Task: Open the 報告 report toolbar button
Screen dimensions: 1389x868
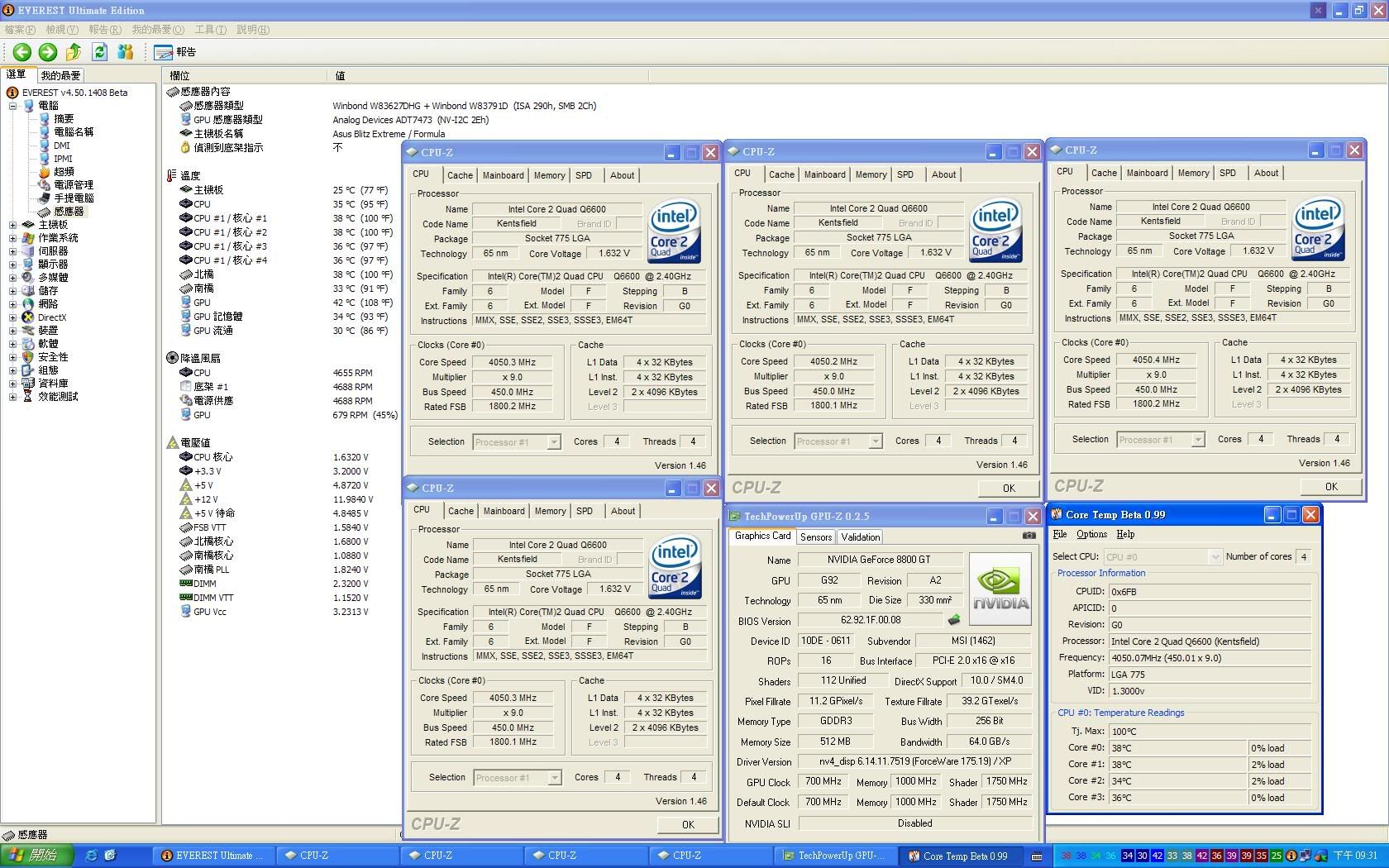Action: 174,52
